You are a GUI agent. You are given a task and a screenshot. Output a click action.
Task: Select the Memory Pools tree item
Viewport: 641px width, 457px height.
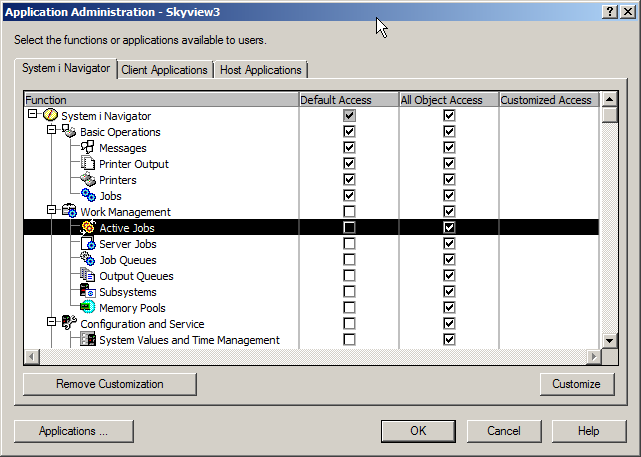(132, 308)
